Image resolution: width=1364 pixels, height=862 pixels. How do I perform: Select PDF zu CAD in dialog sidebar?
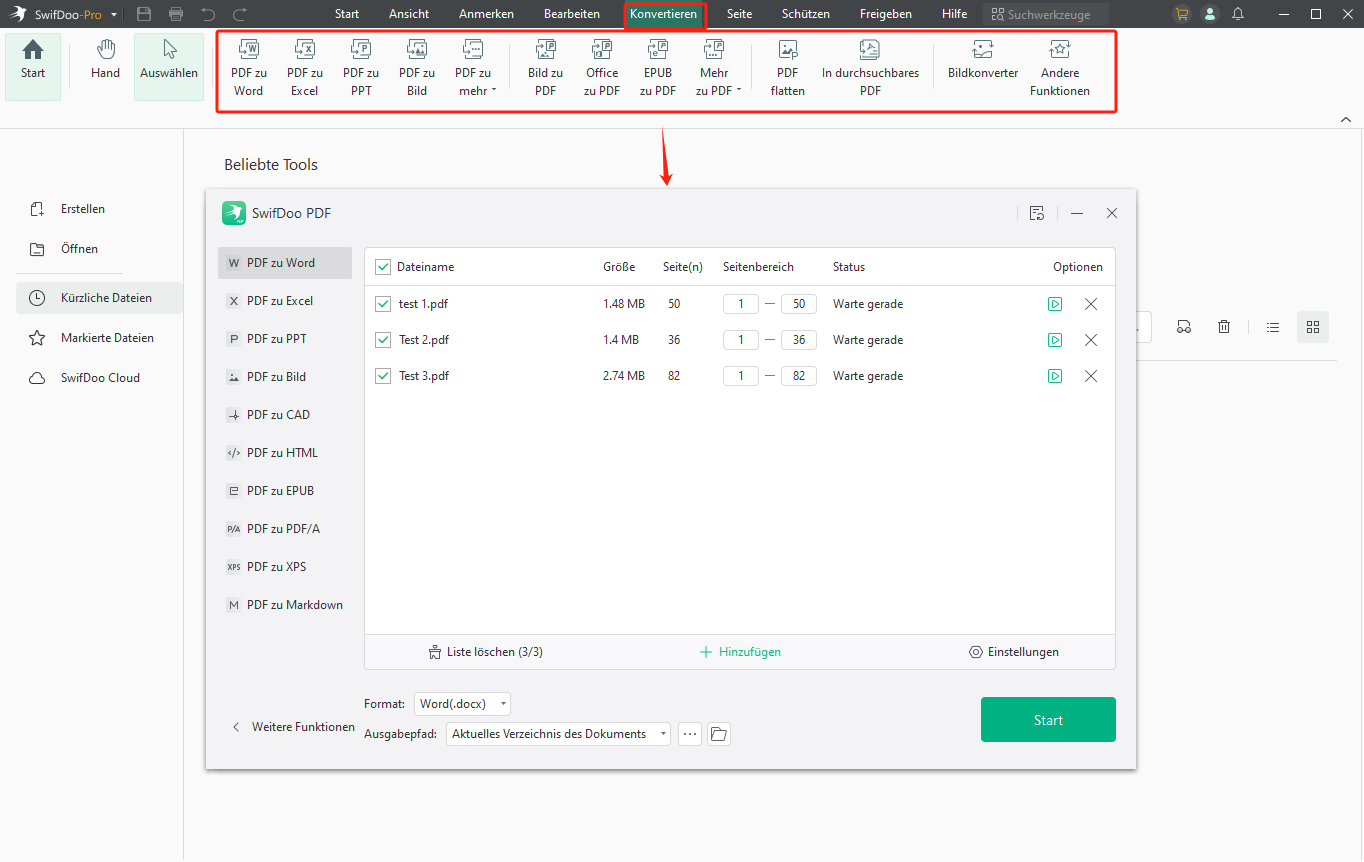click(285, 415)
